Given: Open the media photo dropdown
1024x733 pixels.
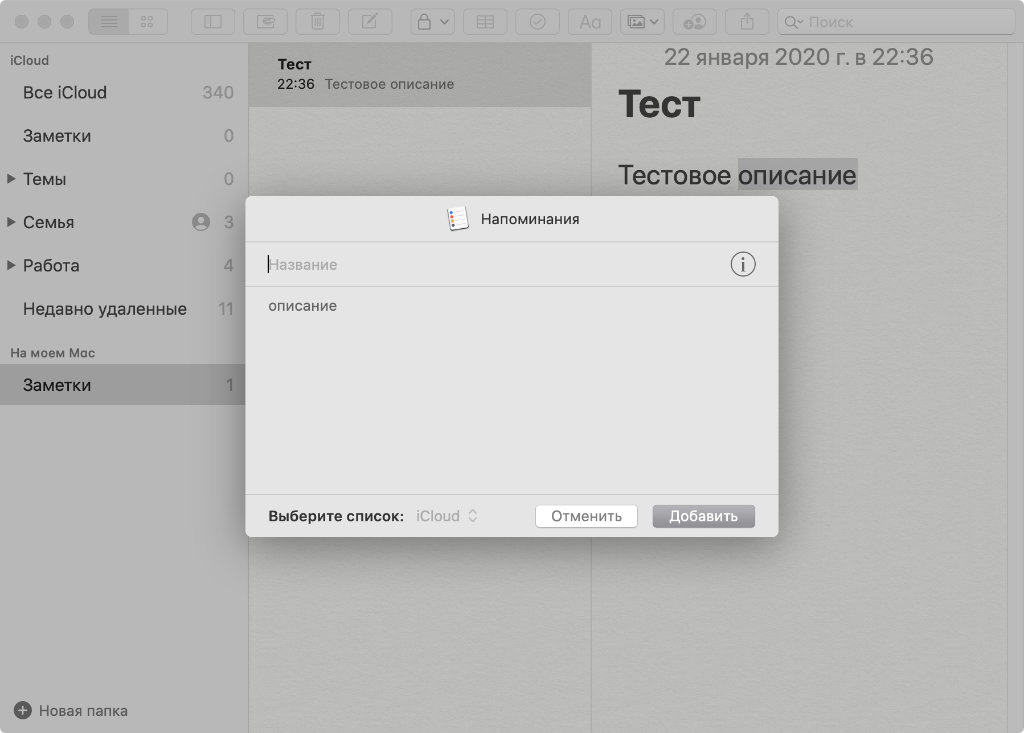Looking at the screenshot, I should [x=641, y=21].
